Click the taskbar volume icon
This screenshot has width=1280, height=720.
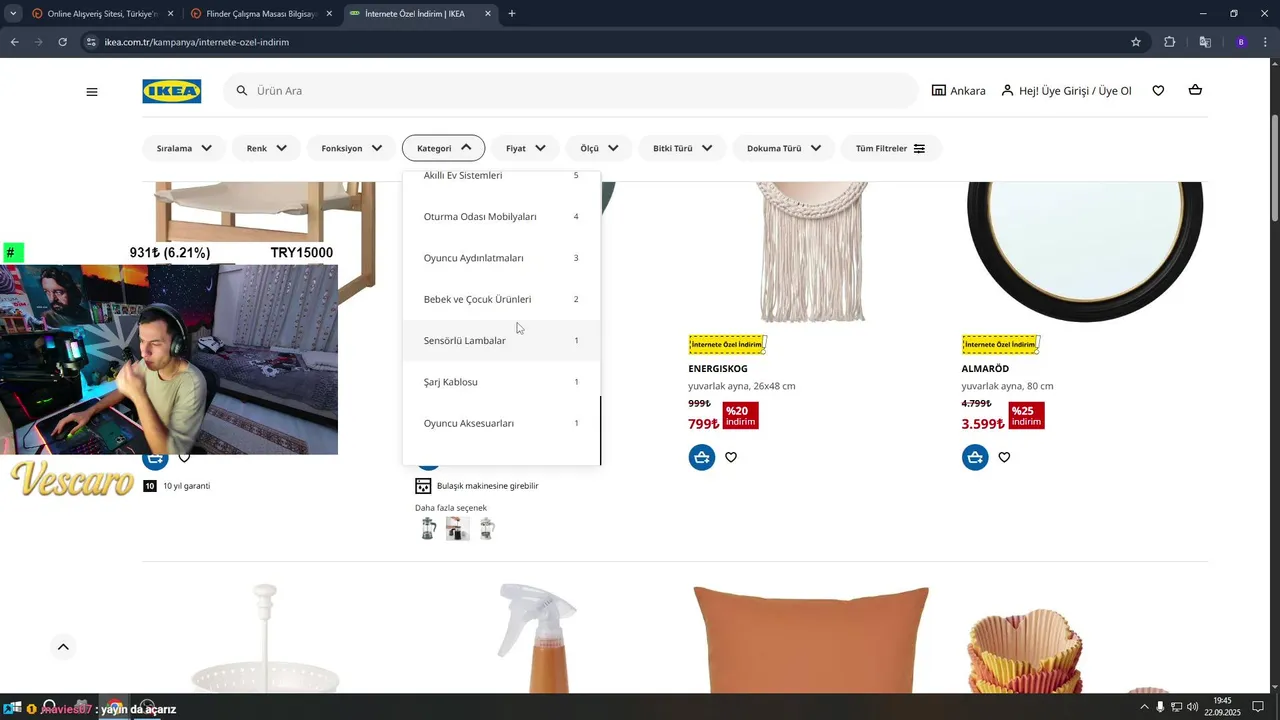(1193, 707)
